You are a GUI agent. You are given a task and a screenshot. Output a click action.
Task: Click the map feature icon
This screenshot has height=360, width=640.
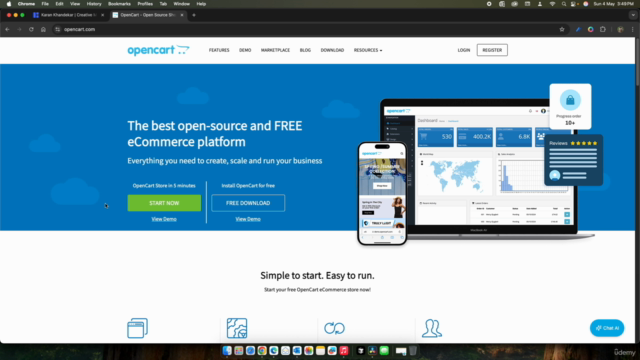pos(237,328)
